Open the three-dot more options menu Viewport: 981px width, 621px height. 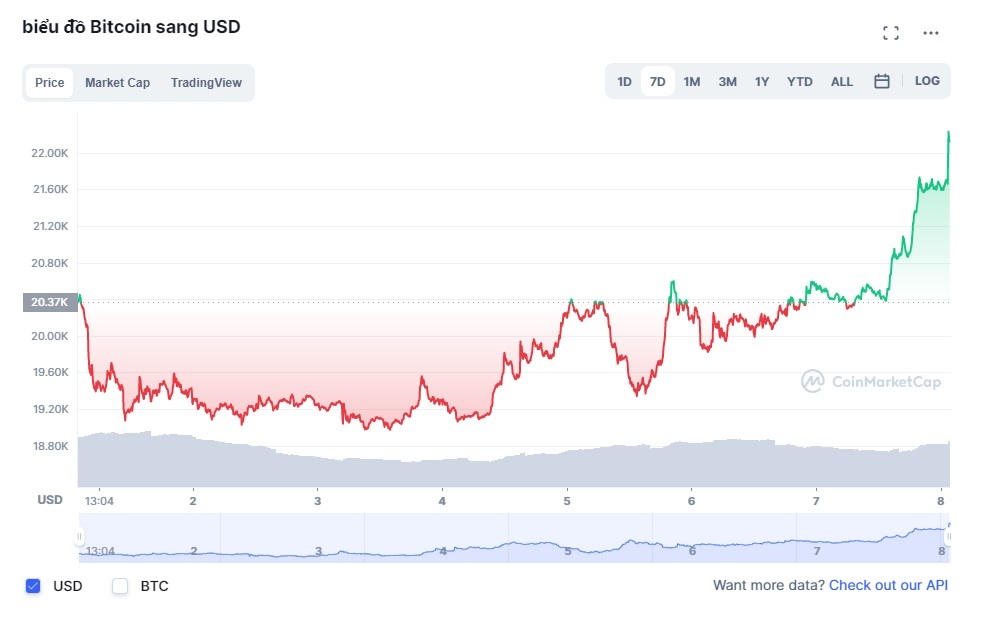(x=931, y=32)
